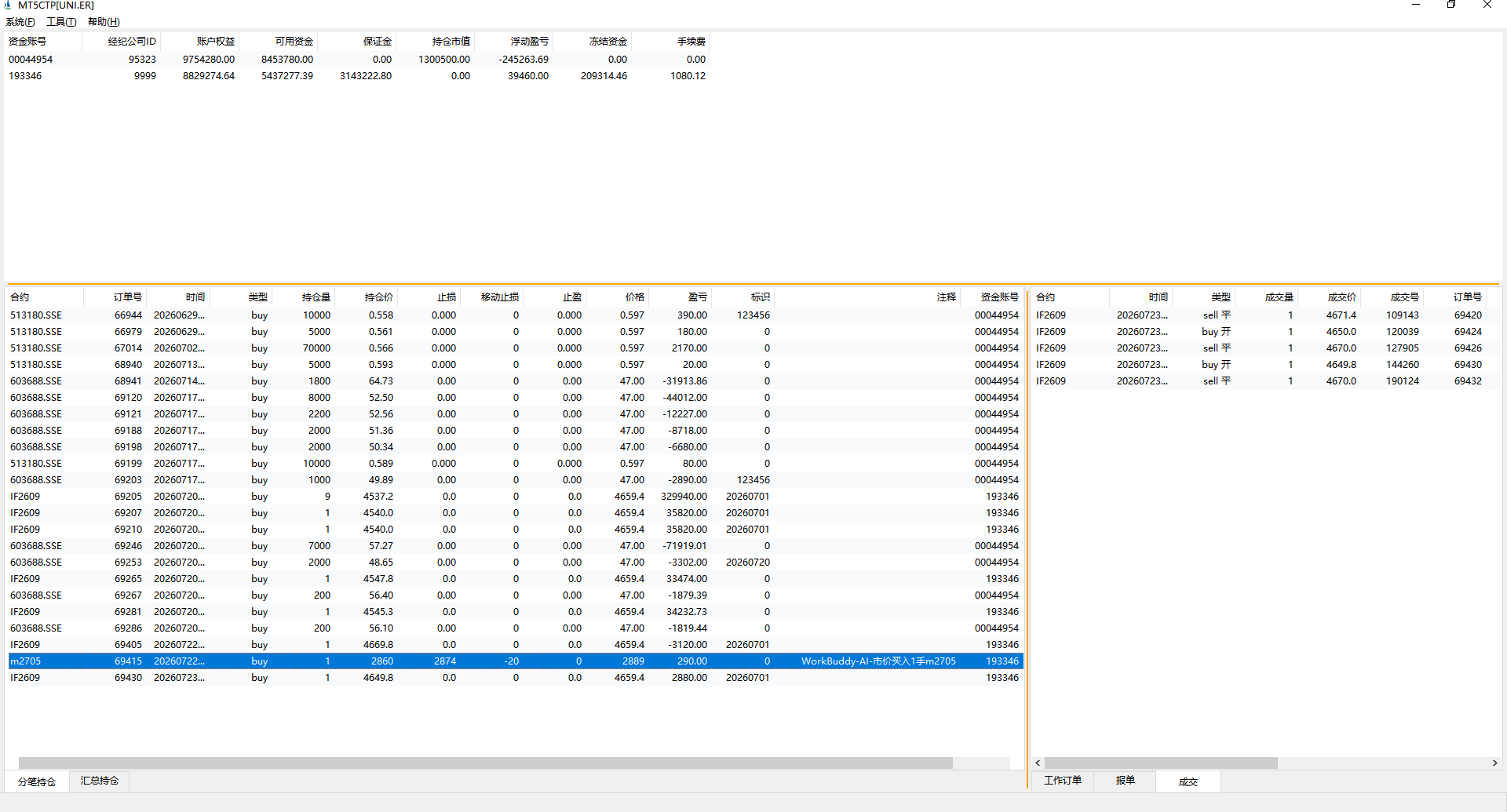Screen dimensions: 1507x812
Task: Sort accounts by 账户权益 column header
Action: coord(200,42)
